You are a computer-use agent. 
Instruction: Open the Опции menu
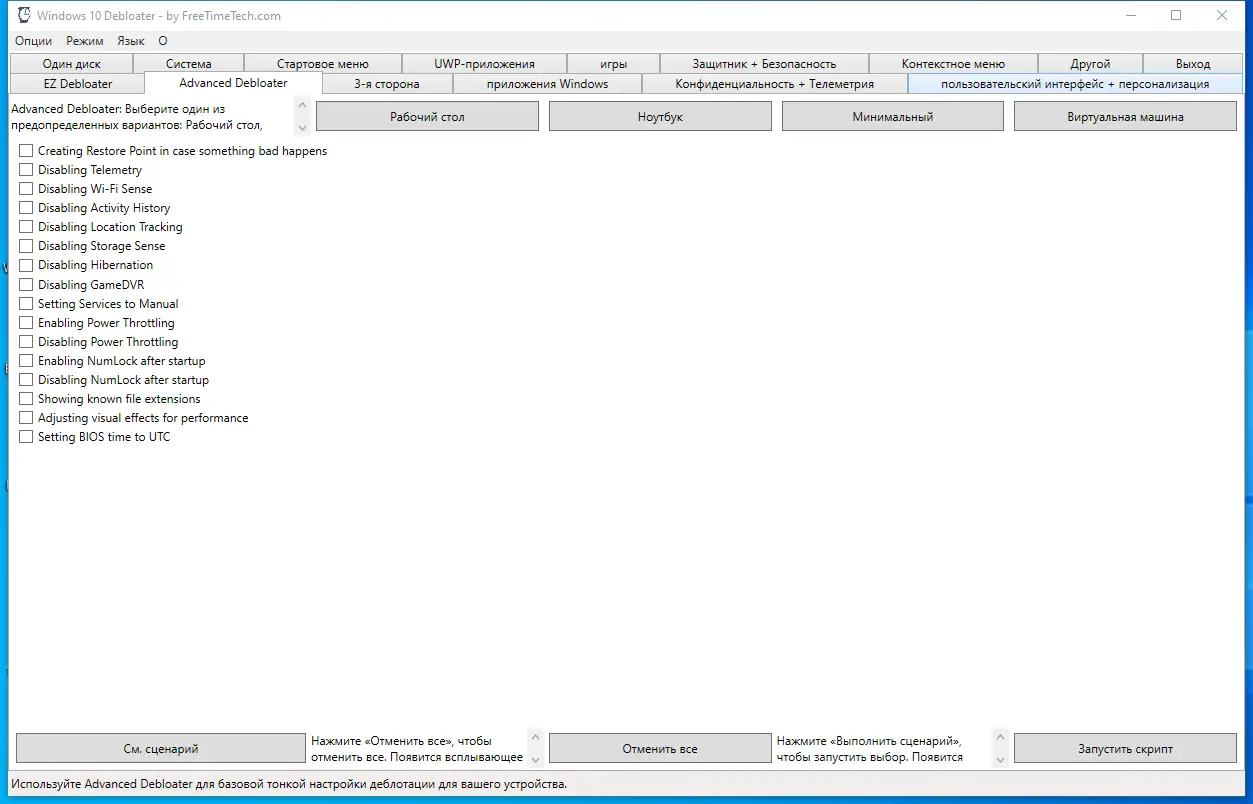(x=34, y=41)
